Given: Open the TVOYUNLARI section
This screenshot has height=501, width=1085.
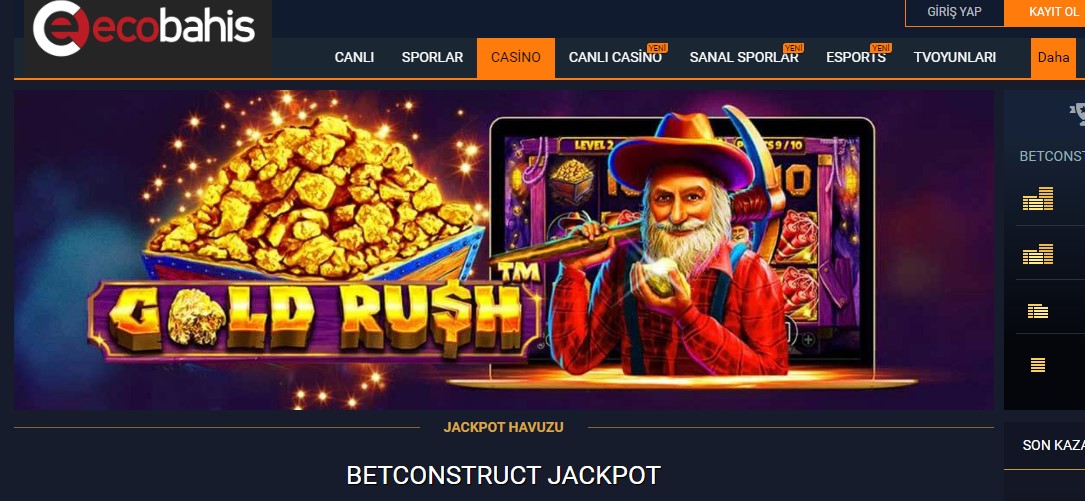Looking at the screenshot, I should pyautogui.click(x=954, y=57).
